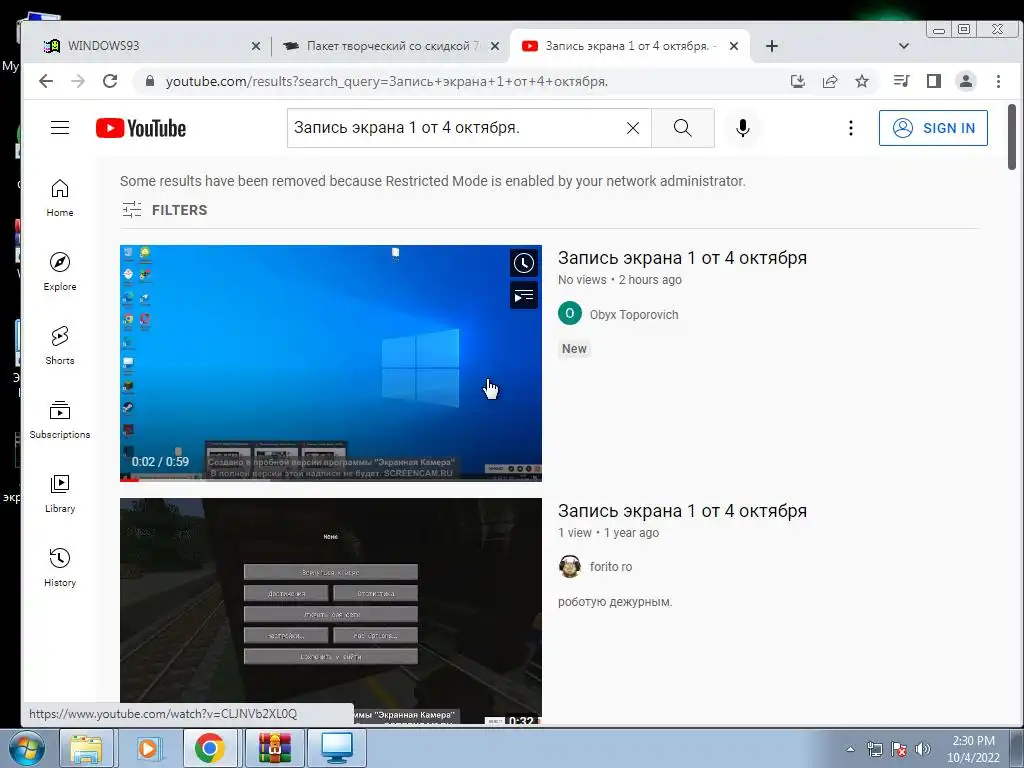Open Obyx Toporovich channel name

coord(634,314)
